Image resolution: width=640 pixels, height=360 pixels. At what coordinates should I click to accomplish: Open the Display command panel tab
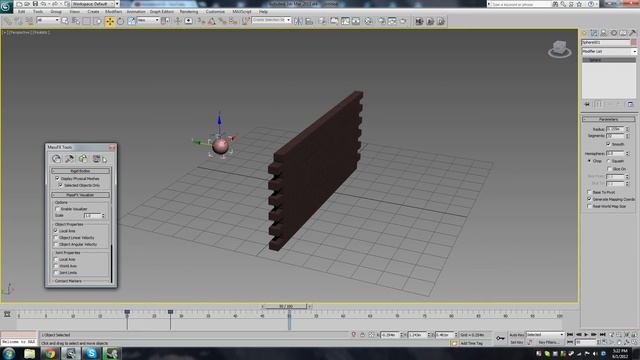pos(623,33)
